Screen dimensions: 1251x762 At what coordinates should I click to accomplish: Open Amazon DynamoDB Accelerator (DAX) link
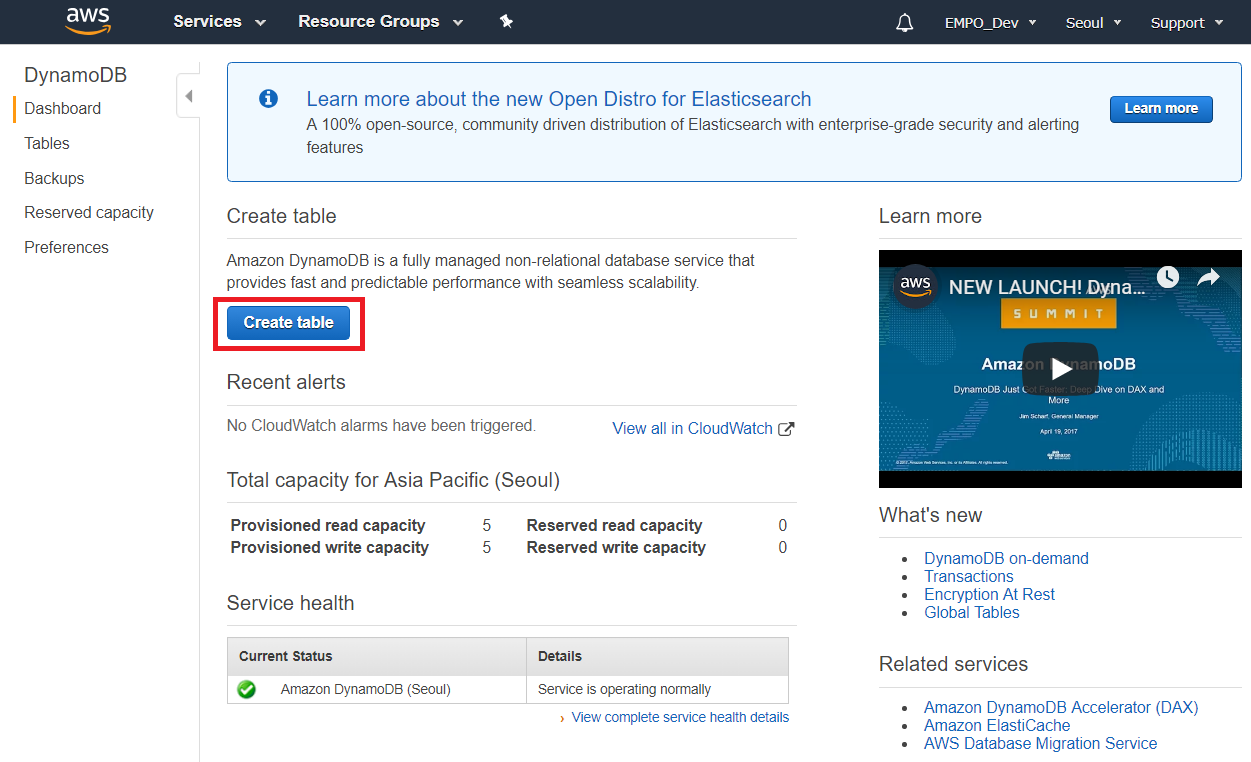click(x=1061, y=707)
